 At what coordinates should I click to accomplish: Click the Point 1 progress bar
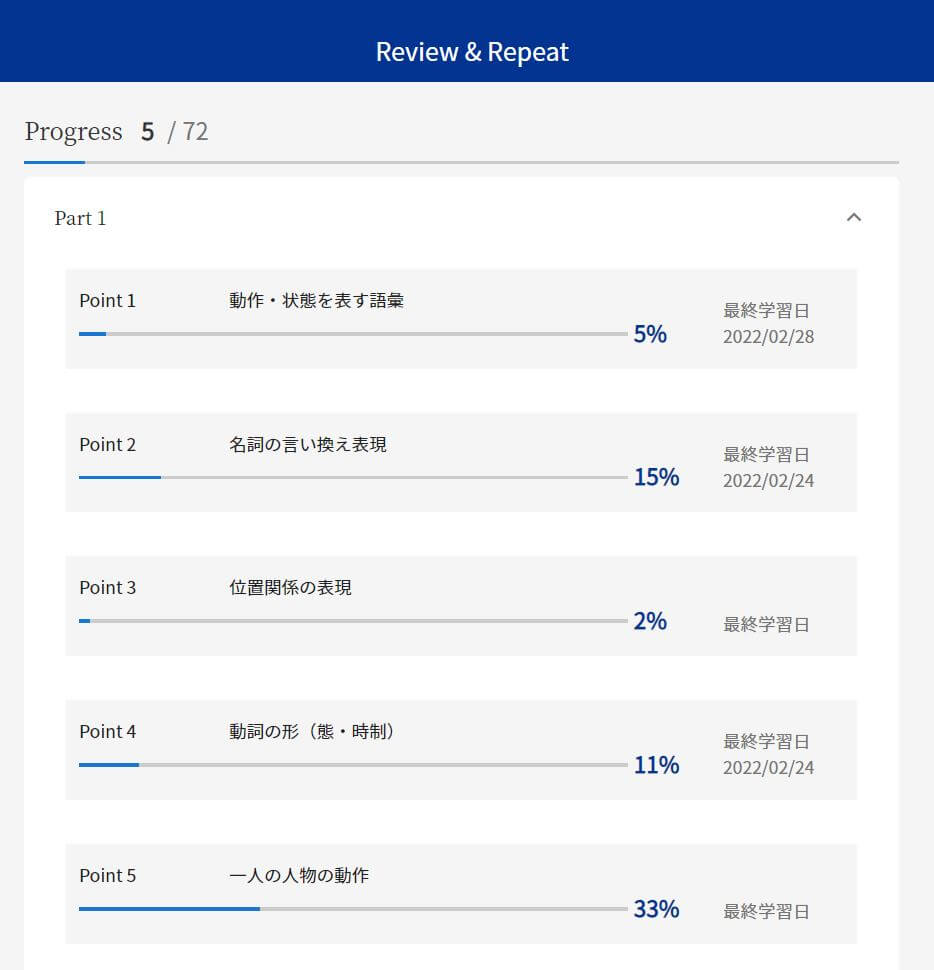(353, 334)
